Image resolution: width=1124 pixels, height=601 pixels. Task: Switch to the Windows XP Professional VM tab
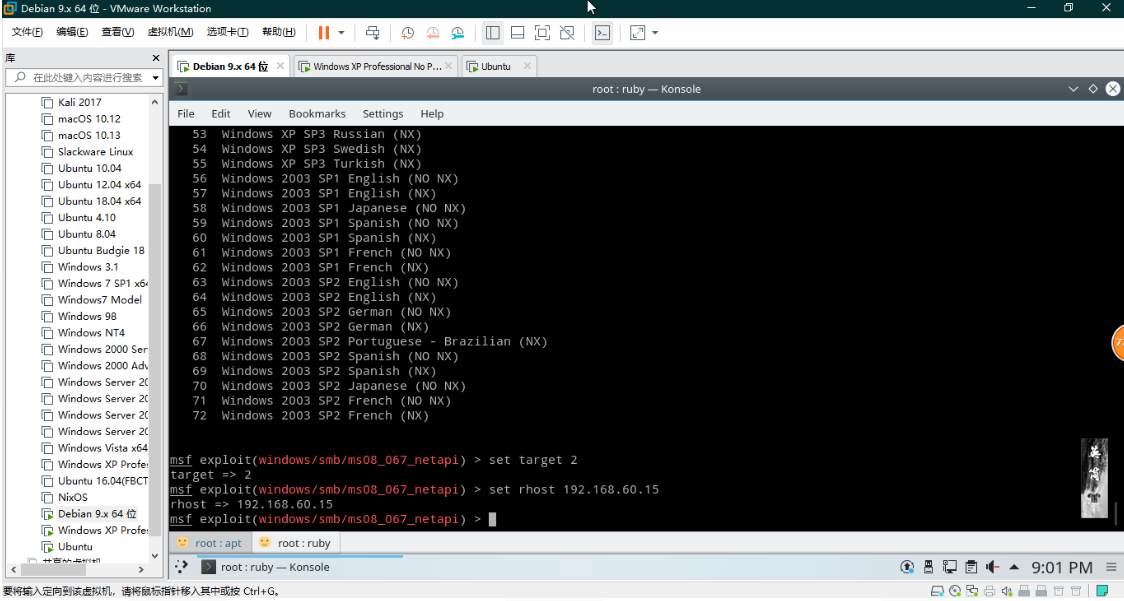376,66
